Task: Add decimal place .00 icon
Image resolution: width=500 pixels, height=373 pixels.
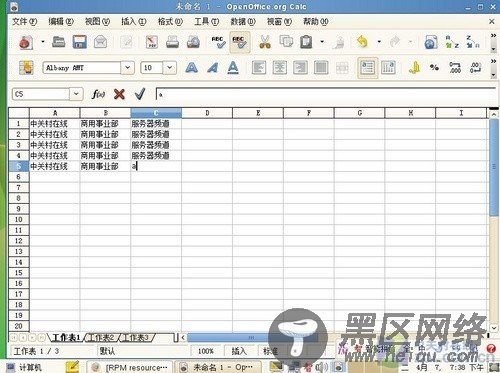Action: pos(475,68)
